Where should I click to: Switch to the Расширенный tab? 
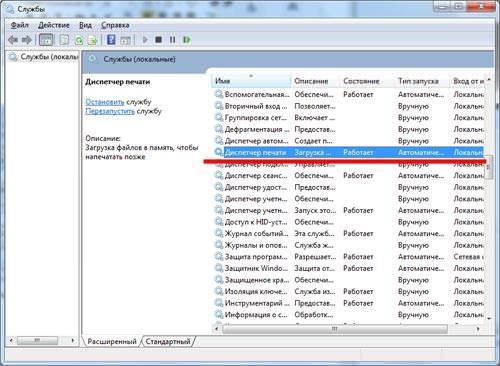click(112, 341)
